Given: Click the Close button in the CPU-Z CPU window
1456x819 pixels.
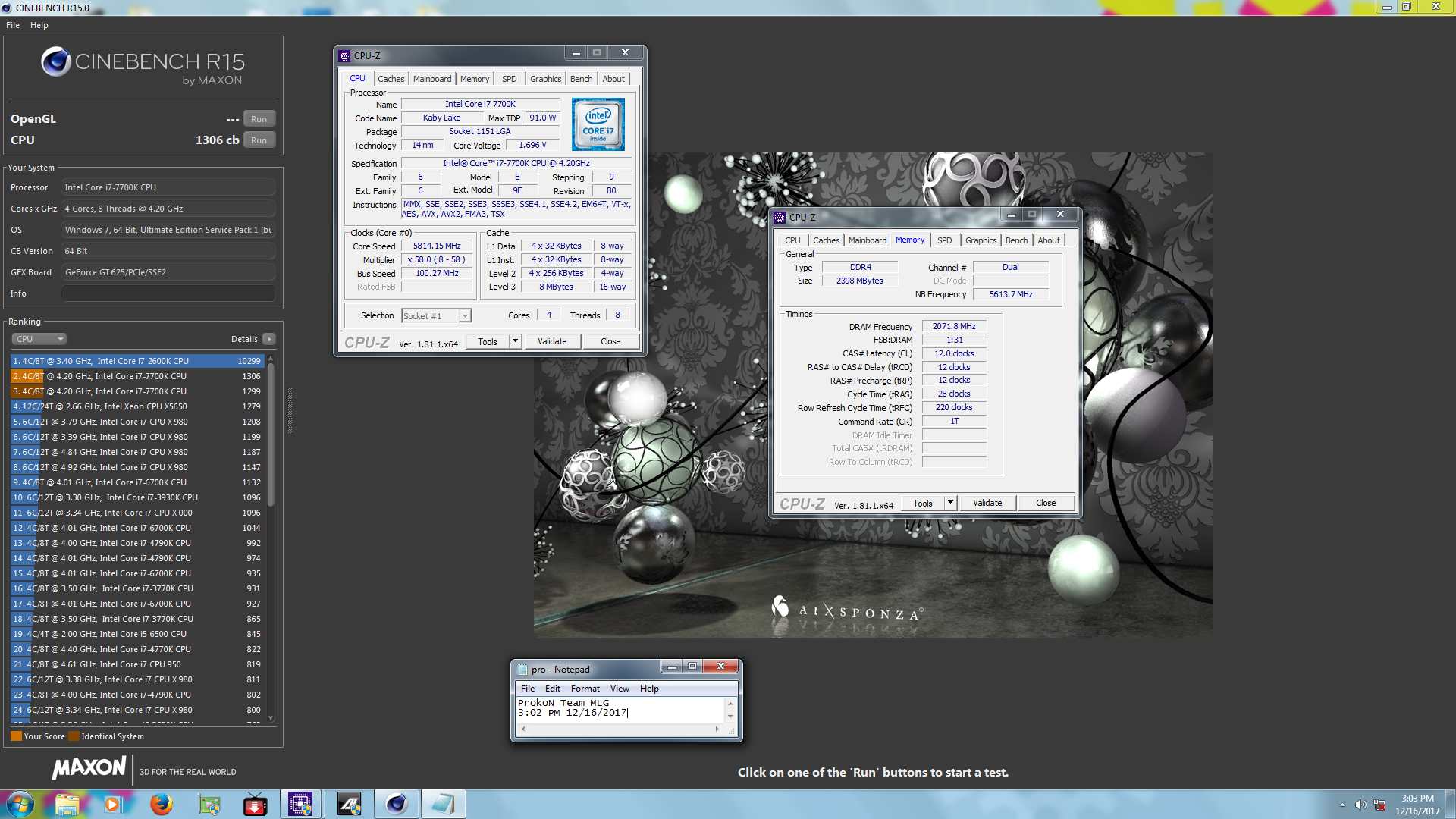Looking at the screenshot, I should pos(610,341).
